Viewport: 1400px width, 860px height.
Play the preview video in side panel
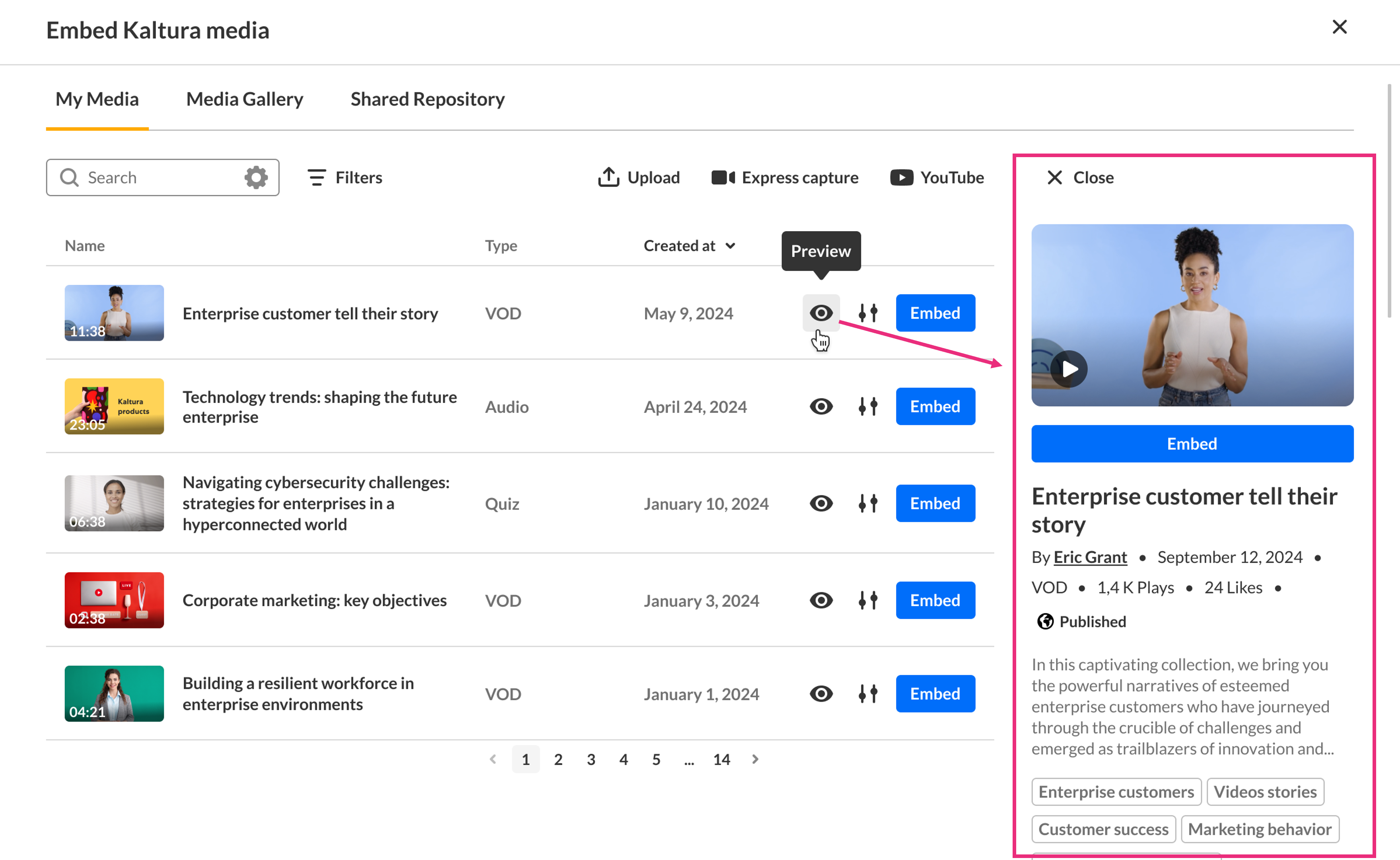point(1068,370)
